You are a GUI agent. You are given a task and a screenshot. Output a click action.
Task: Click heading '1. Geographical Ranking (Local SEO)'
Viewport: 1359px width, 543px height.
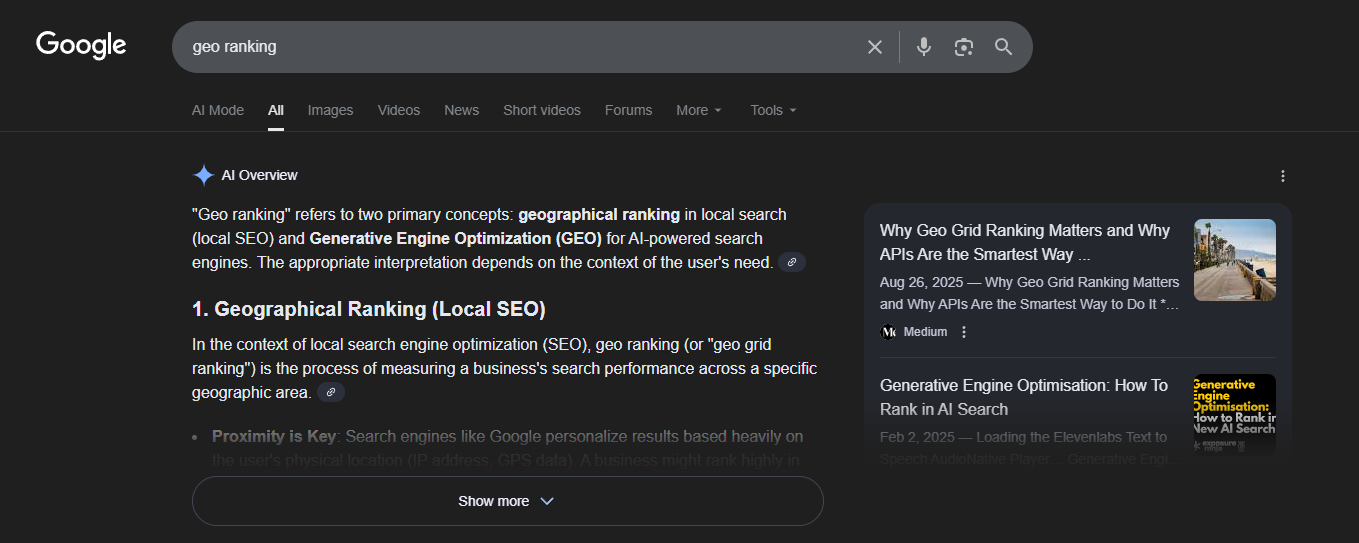[x=369, y=309]
